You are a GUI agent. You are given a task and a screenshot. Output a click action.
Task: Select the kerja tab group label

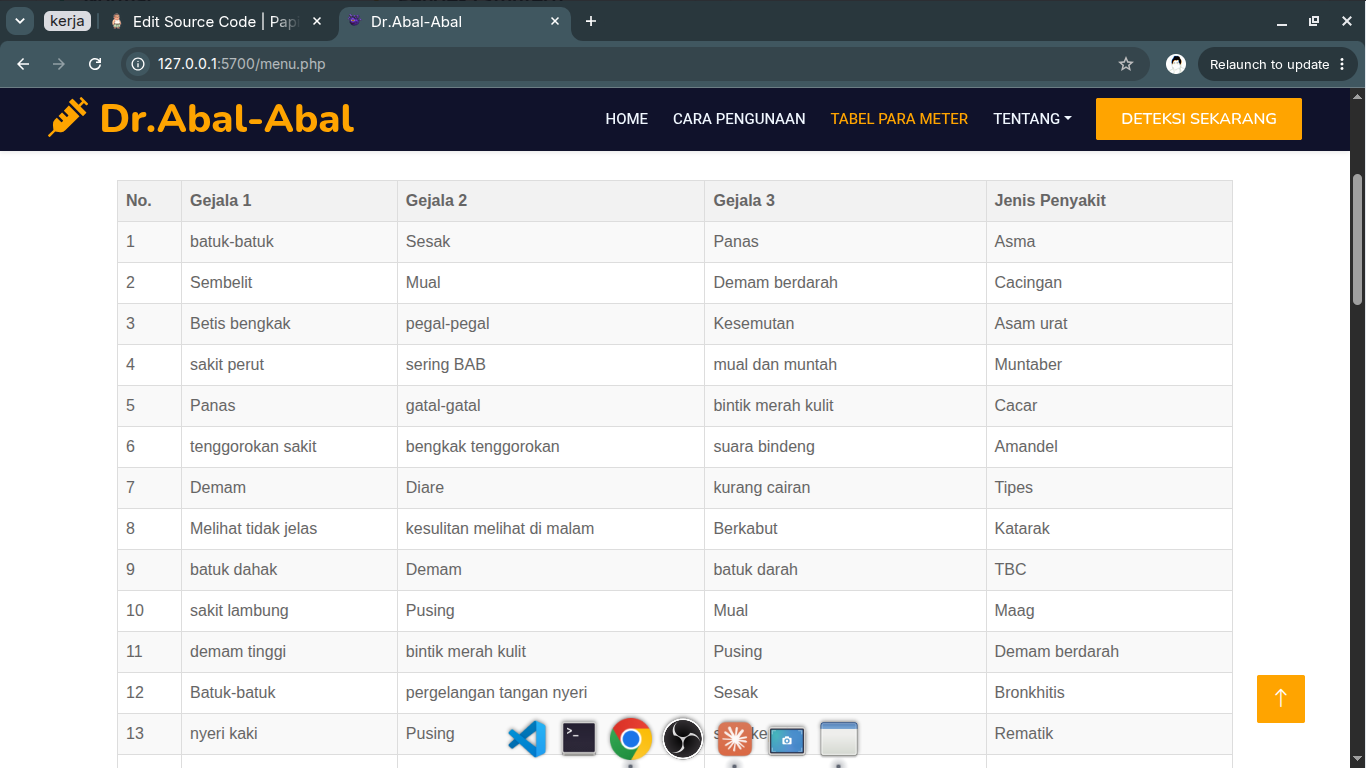pyautogui.click(x=67, y=21)
